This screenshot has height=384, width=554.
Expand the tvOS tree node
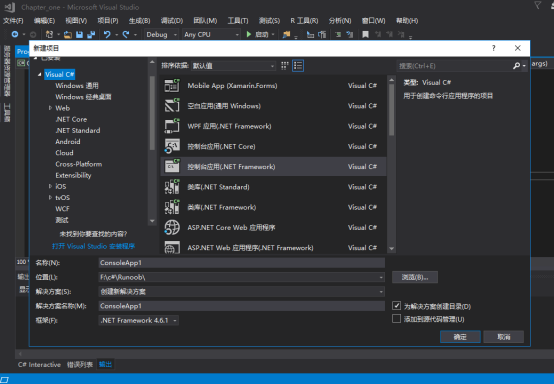(50, 197)
